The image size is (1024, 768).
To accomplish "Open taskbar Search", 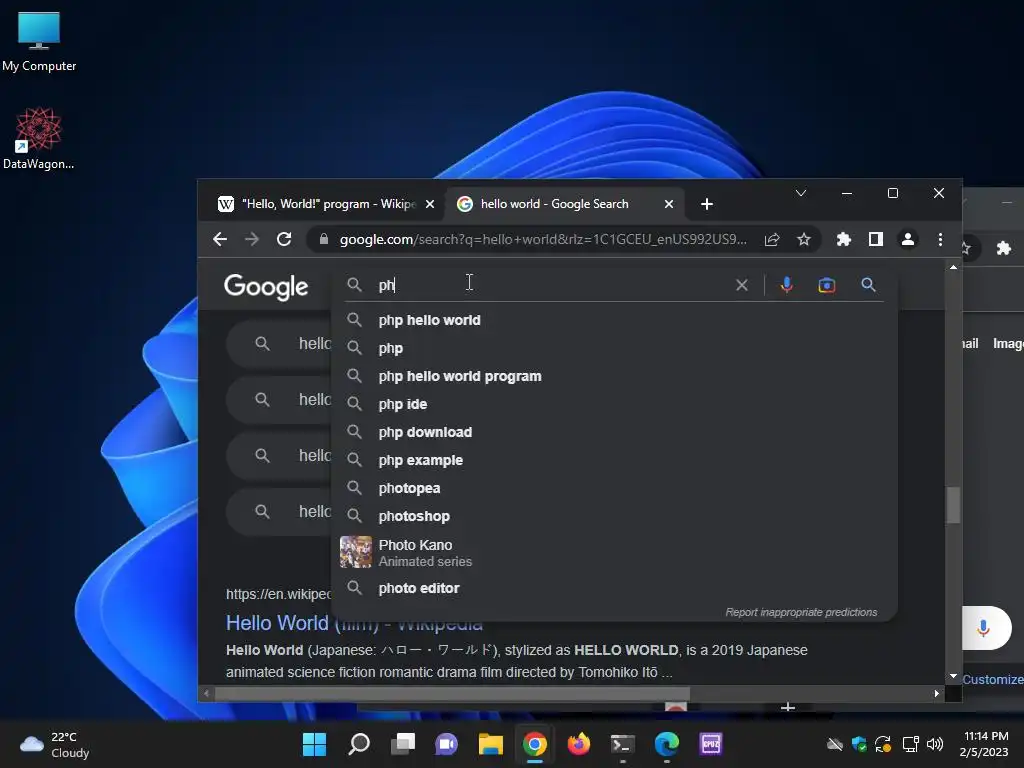I will pos(359,744).
